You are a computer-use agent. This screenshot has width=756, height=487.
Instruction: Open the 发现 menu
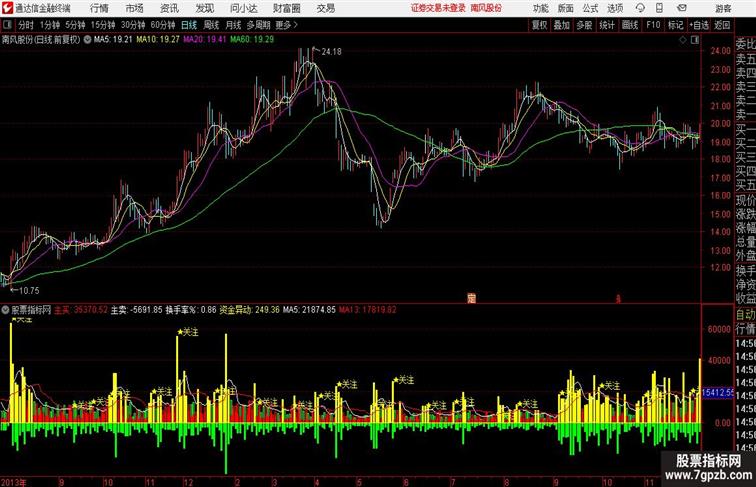click(x=204, y=8)
